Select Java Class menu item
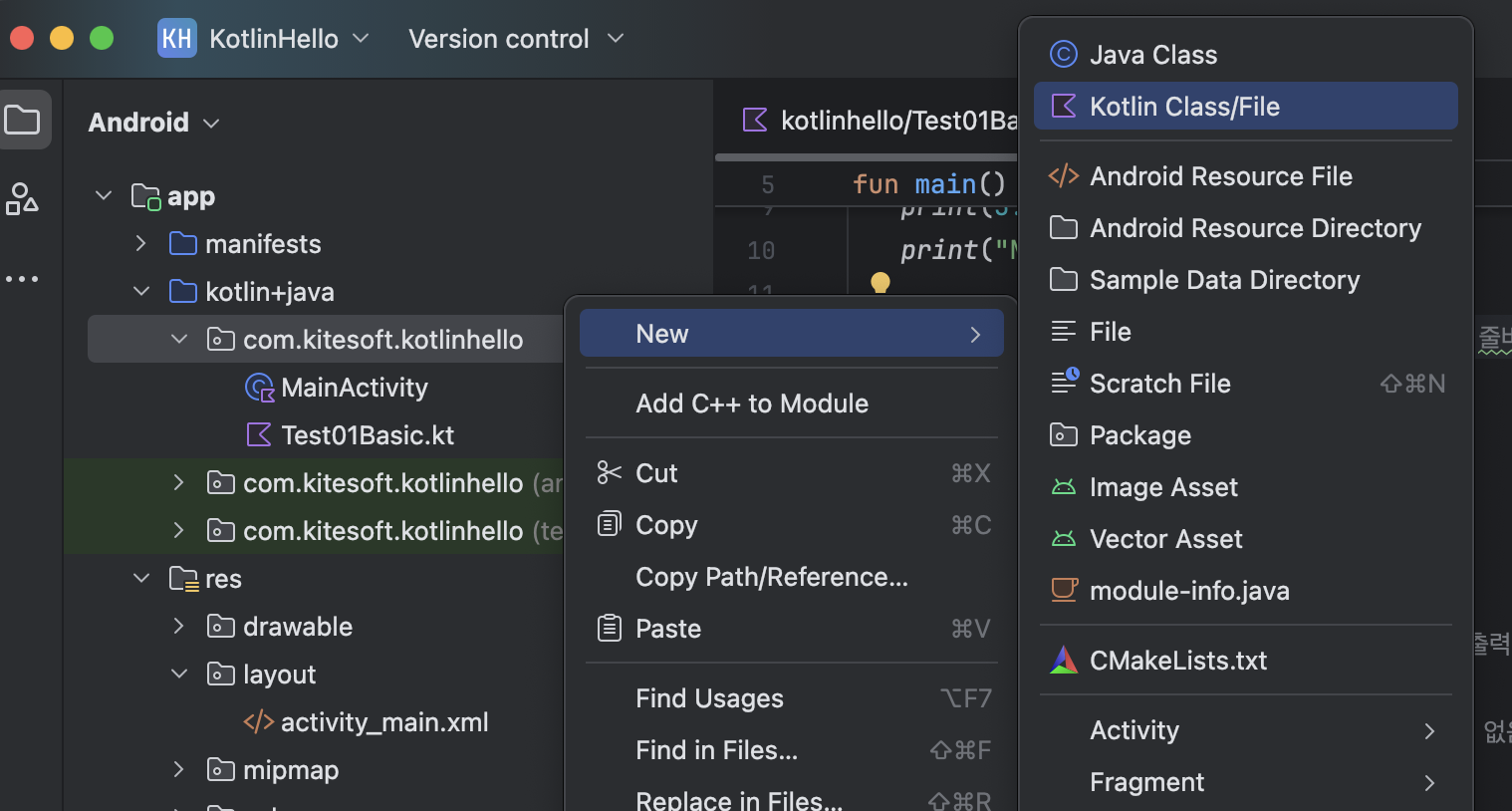The width and height of the screenshot is (1512, 811). point(1152,55)
